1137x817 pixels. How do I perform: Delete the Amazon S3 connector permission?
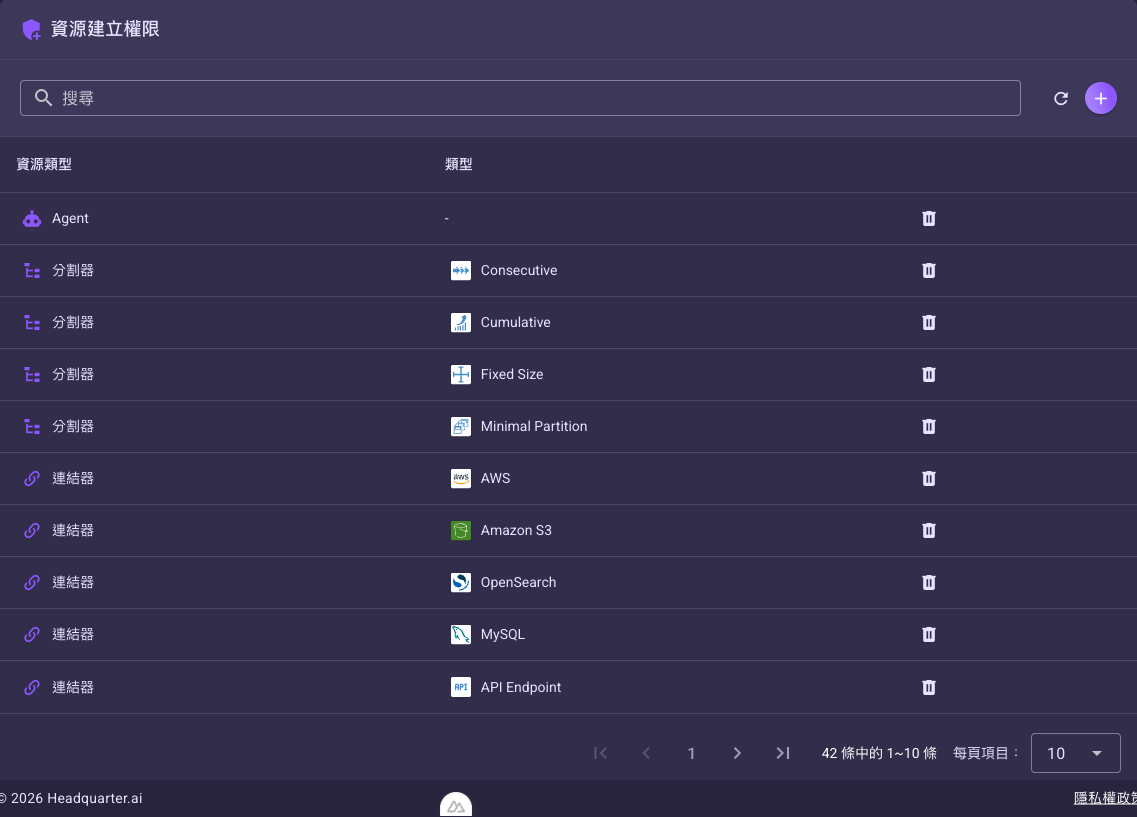928,531
